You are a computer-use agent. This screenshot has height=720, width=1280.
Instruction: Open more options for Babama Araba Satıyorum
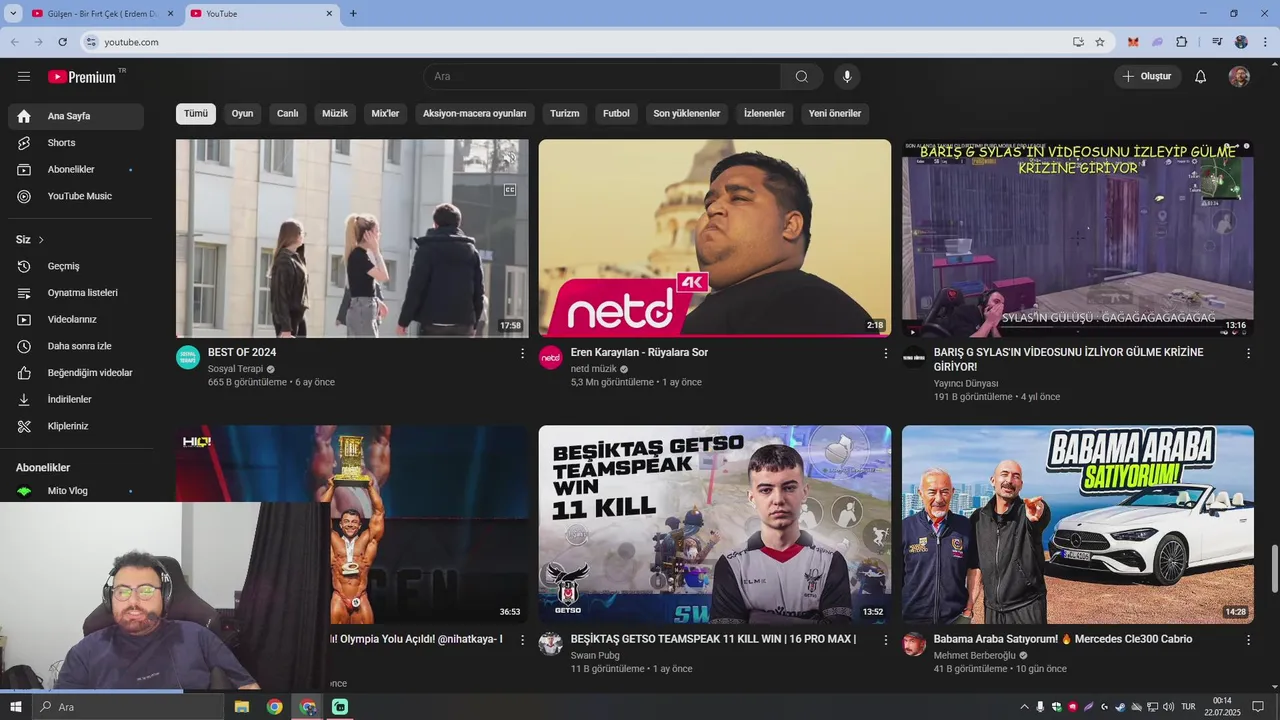(1248, 640)
